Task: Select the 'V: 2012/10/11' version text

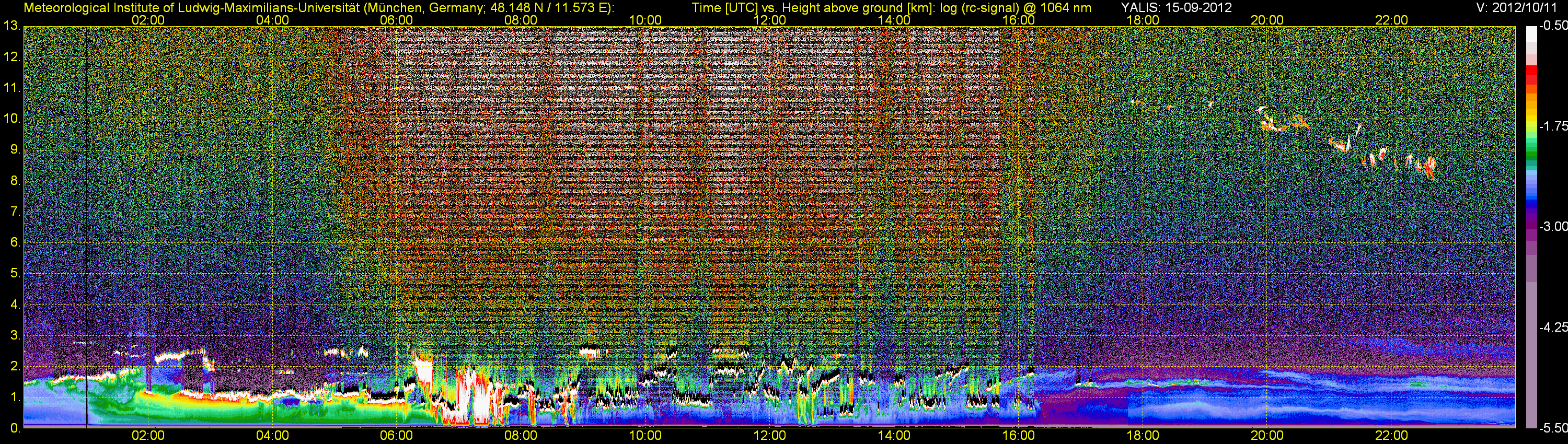Action: 1517,7
